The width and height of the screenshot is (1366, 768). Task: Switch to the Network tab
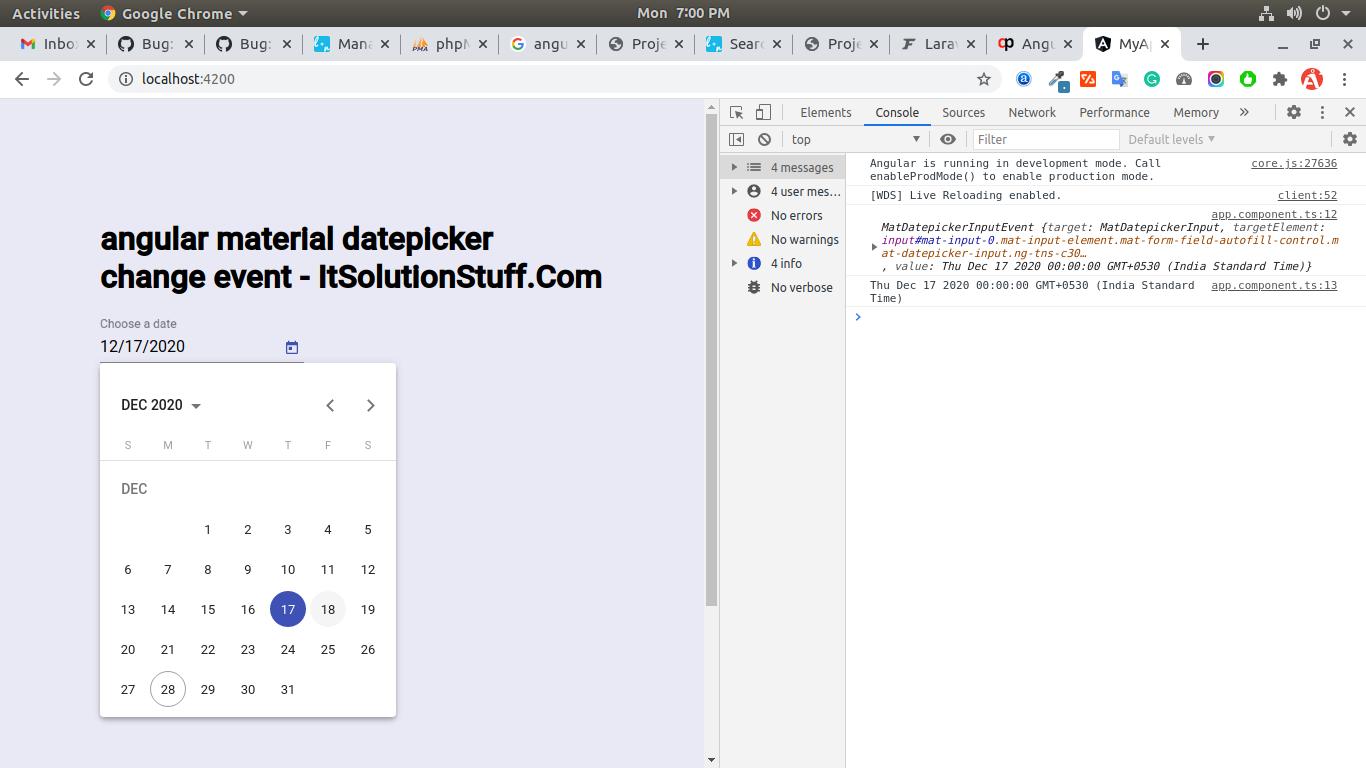[1032, 113]
